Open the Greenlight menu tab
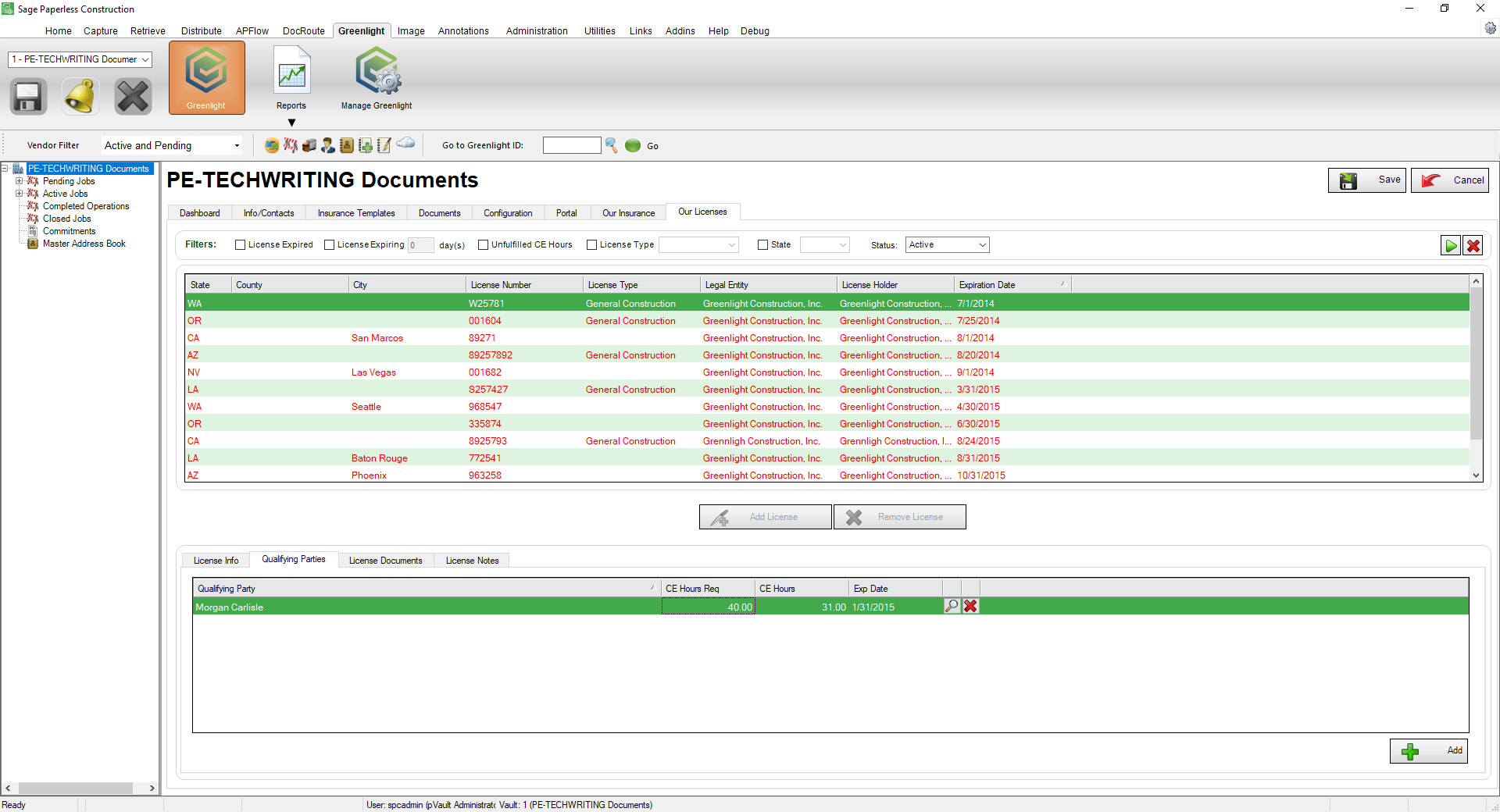This screenshot has width=1500, height=812. [361, 31]
